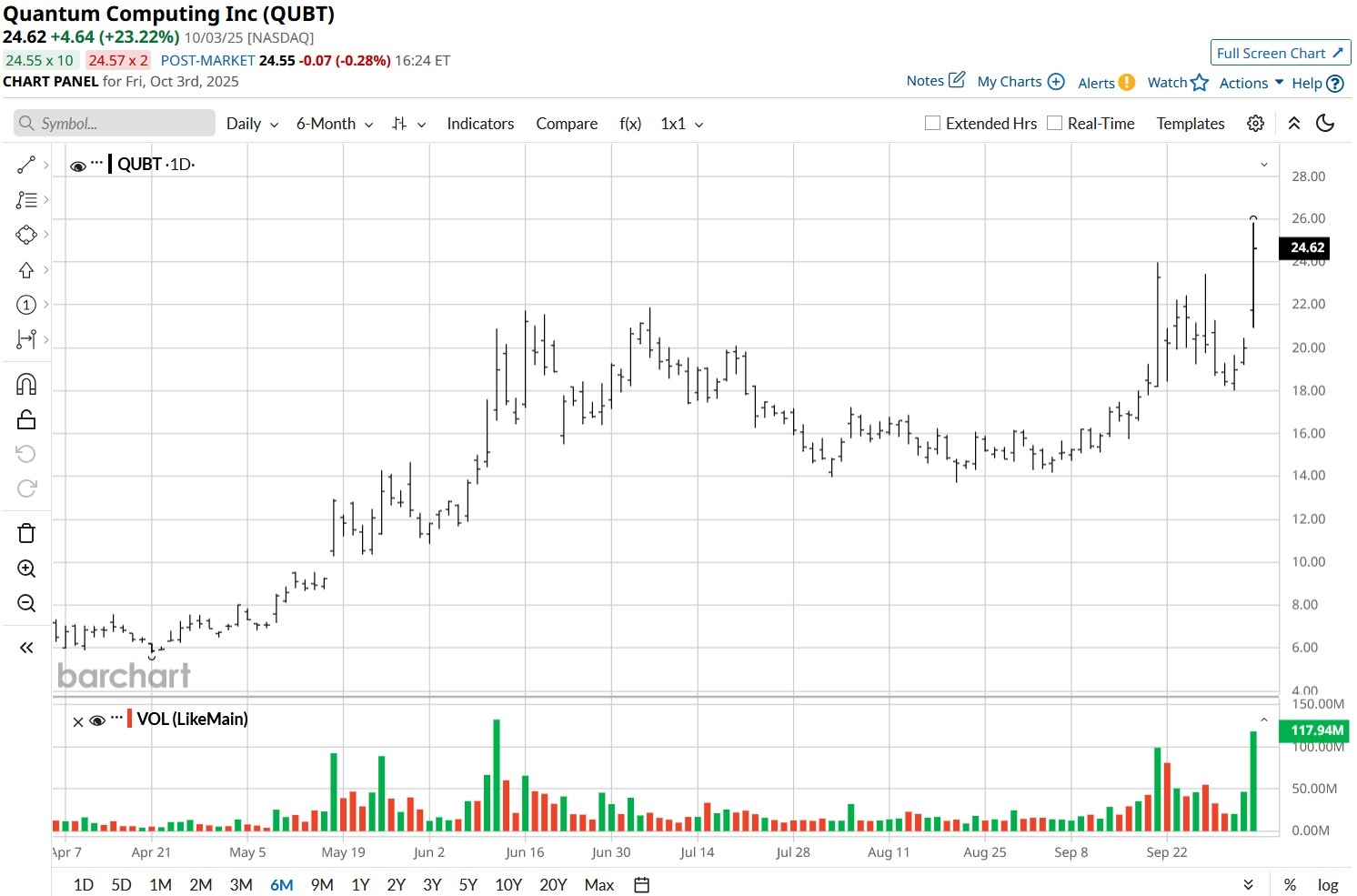
Task: Click the redo arrow in left toolbar
Action: (26, 488)
